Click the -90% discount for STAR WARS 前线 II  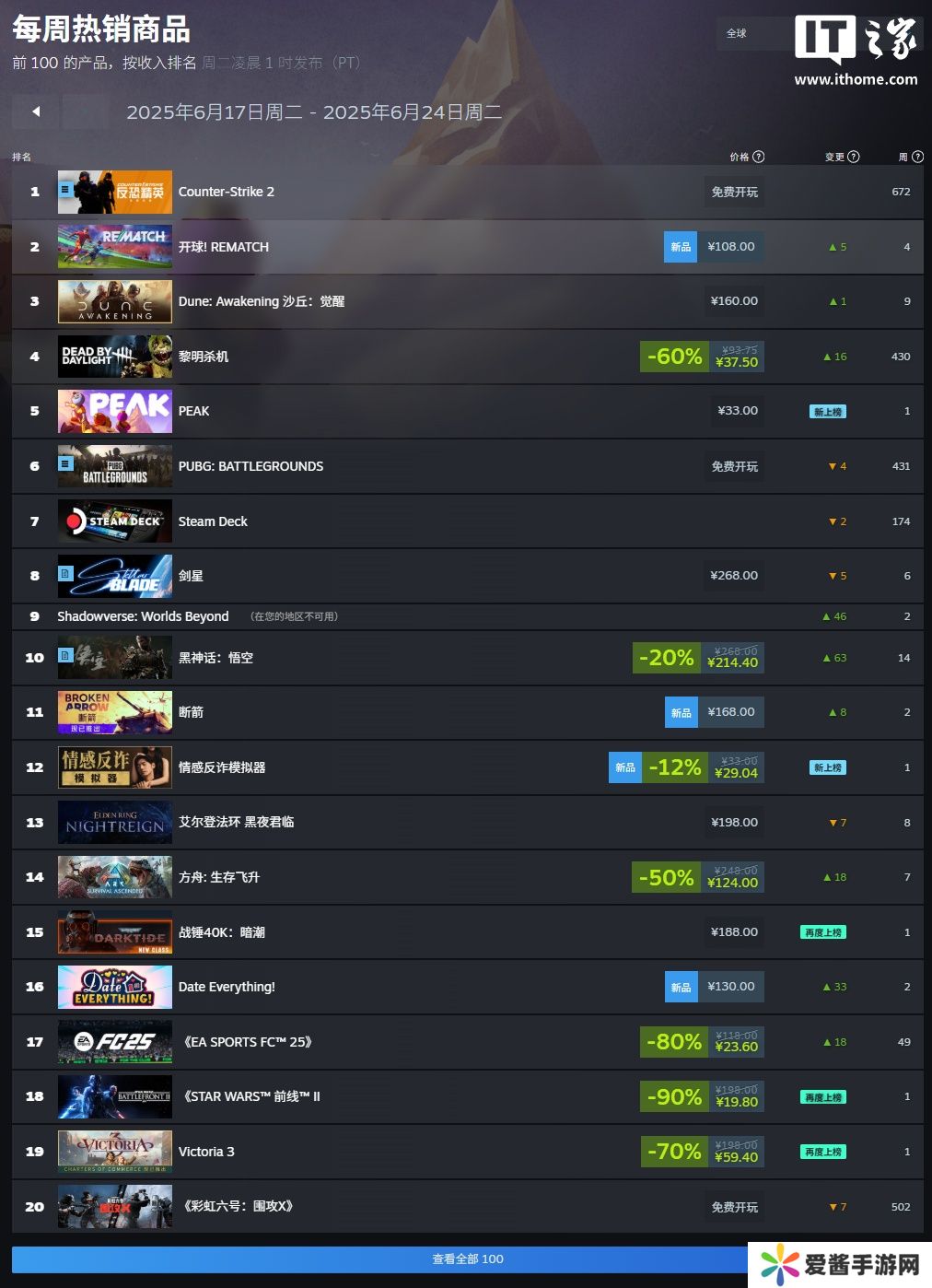click(x=674, y=1097)
